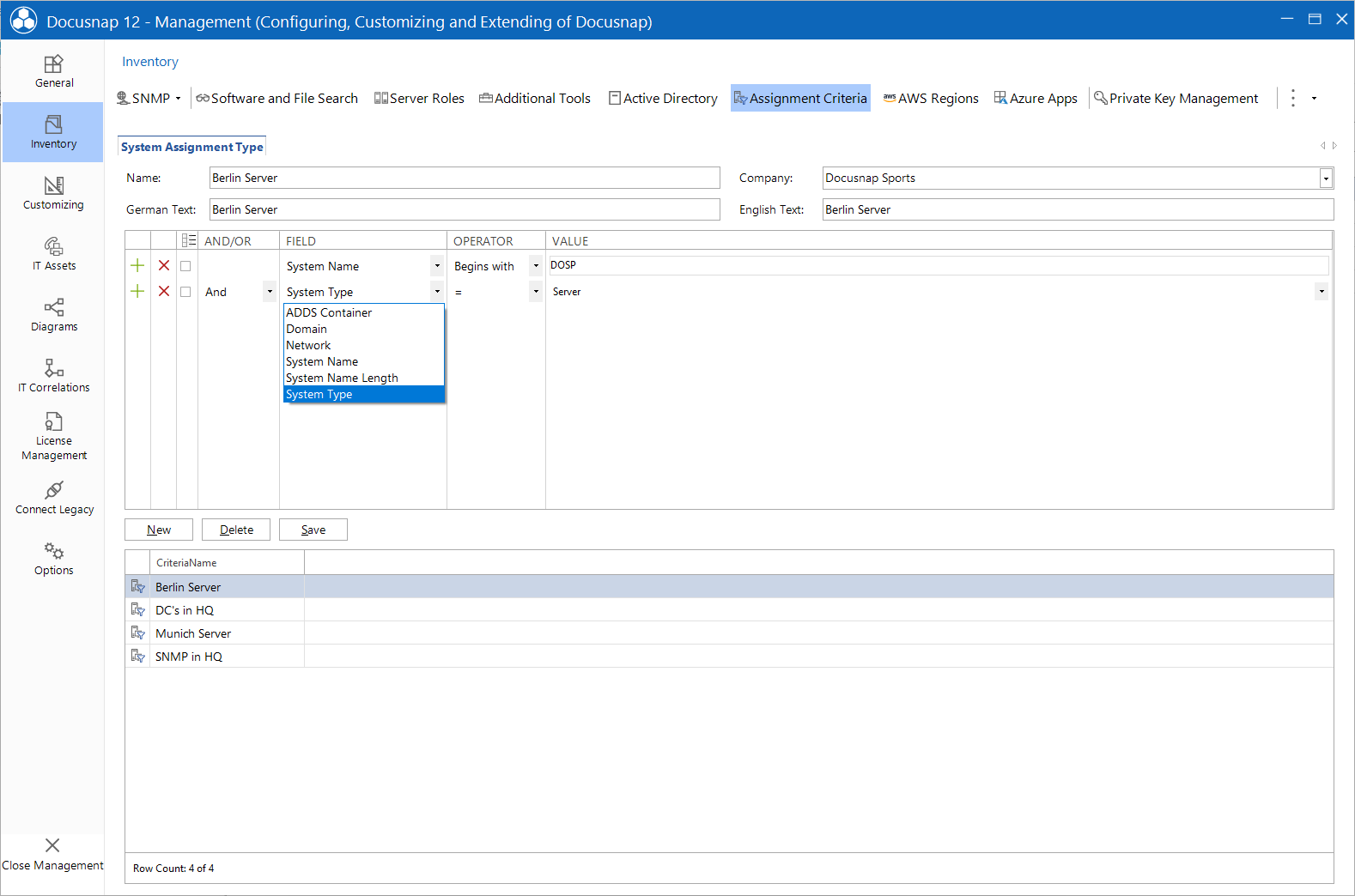This screenshot has height=896, width=1355.
Task: Open Connect Legacy section
Action: point(53,498)
